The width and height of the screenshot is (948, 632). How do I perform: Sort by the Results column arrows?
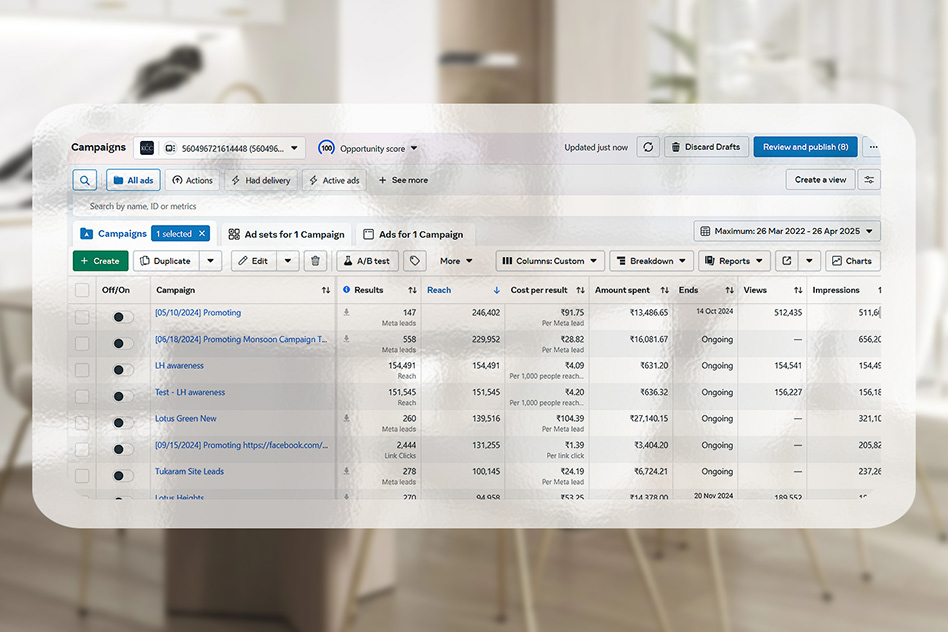click(x=412, y=290)
